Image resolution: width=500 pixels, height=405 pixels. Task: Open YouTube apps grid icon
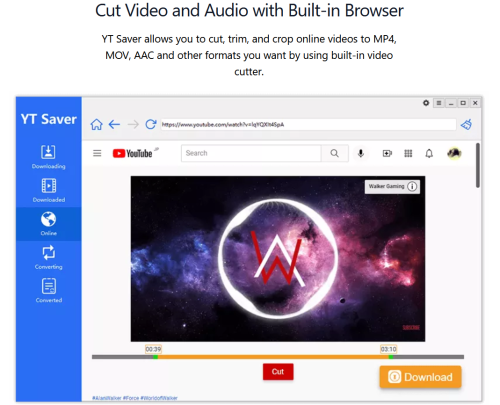408,153
